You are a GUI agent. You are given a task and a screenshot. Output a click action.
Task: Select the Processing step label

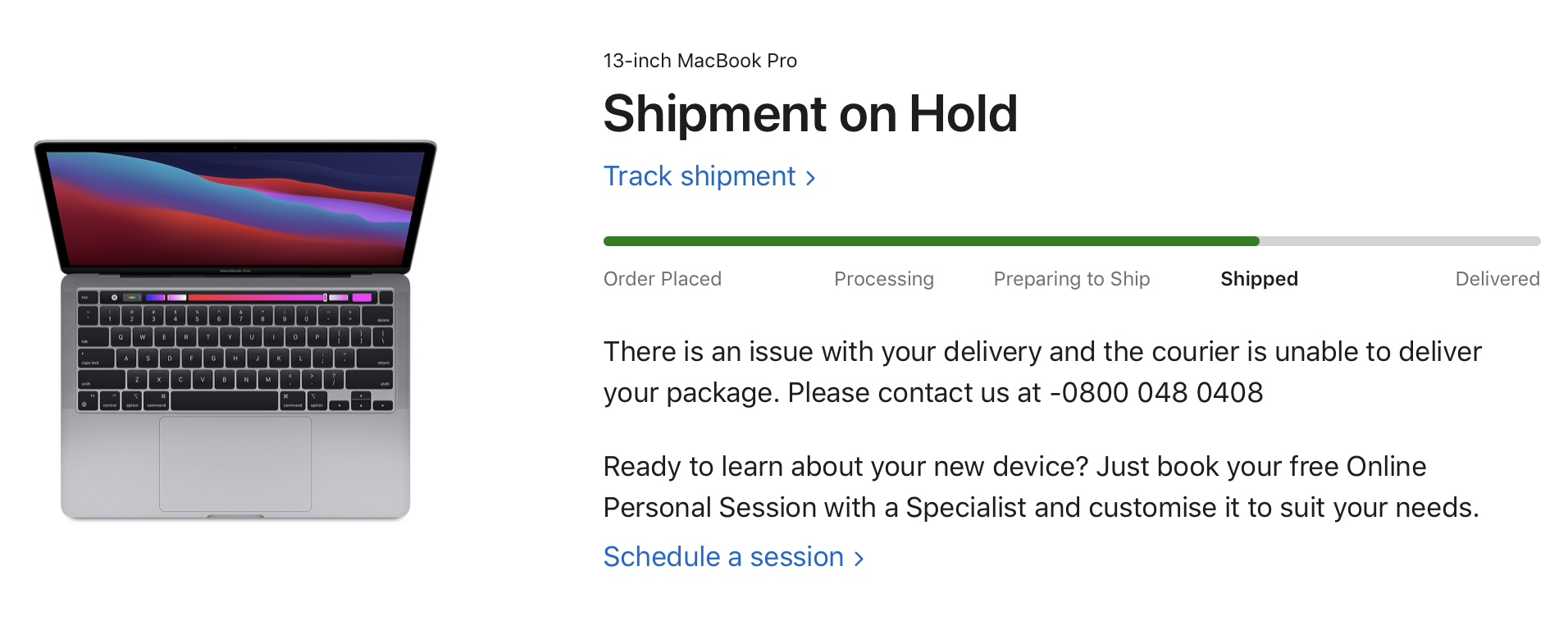(883, 279)
